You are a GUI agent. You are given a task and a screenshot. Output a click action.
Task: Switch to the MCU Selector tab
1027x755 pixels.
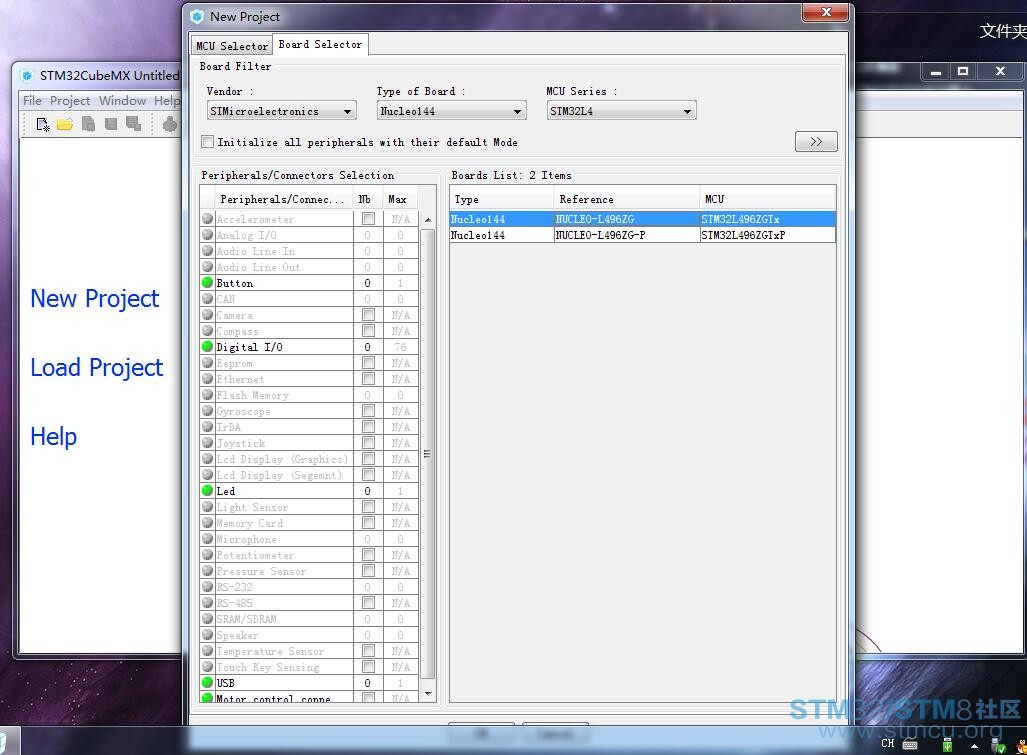click(x=232, y=46)
